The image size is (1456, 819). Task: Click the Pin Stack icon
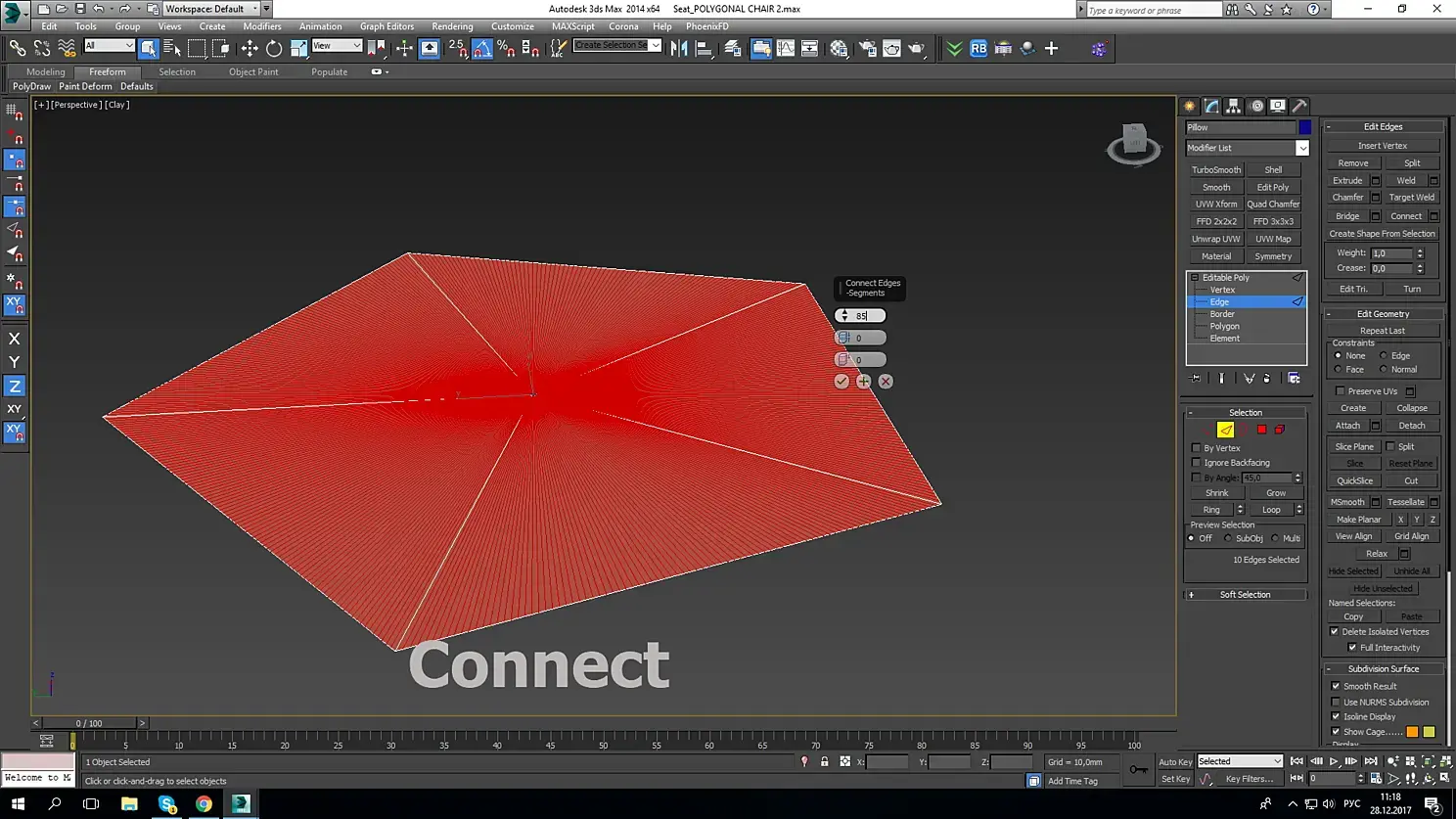click(x=1195, y=379)
